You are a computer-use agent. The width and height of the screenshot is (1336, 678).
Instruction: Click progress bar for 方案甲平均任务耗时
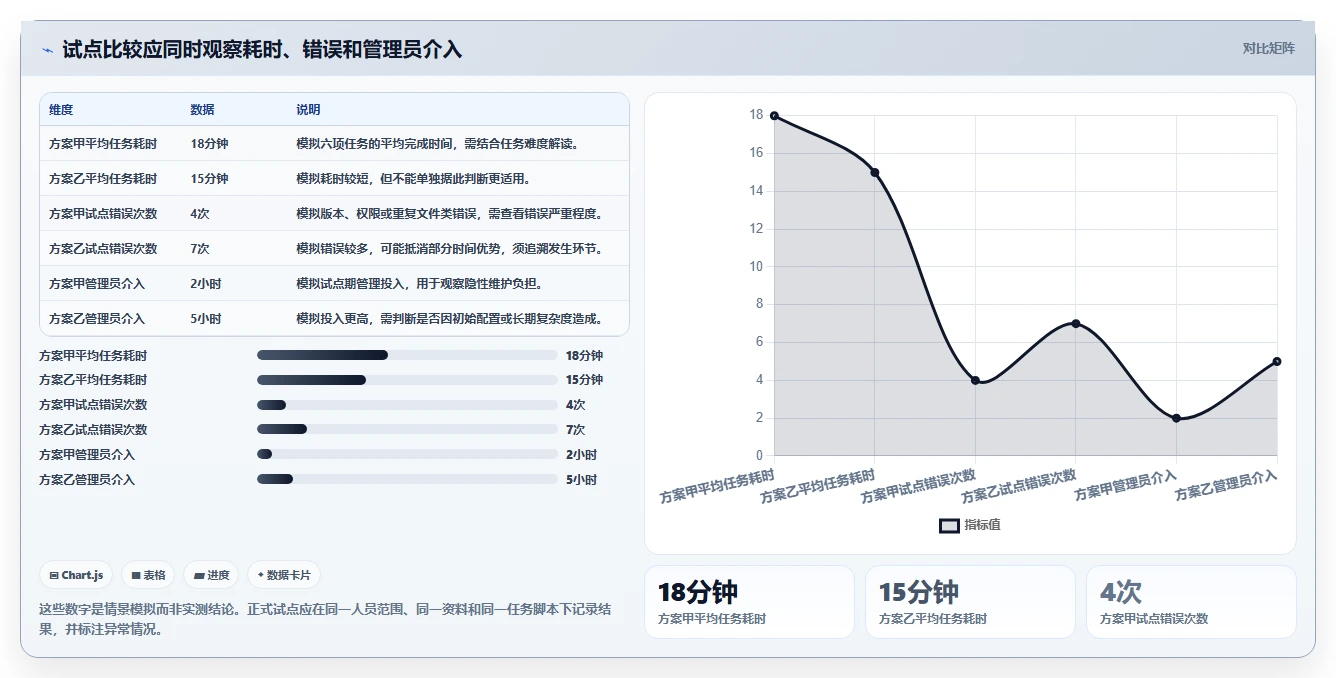407,355
